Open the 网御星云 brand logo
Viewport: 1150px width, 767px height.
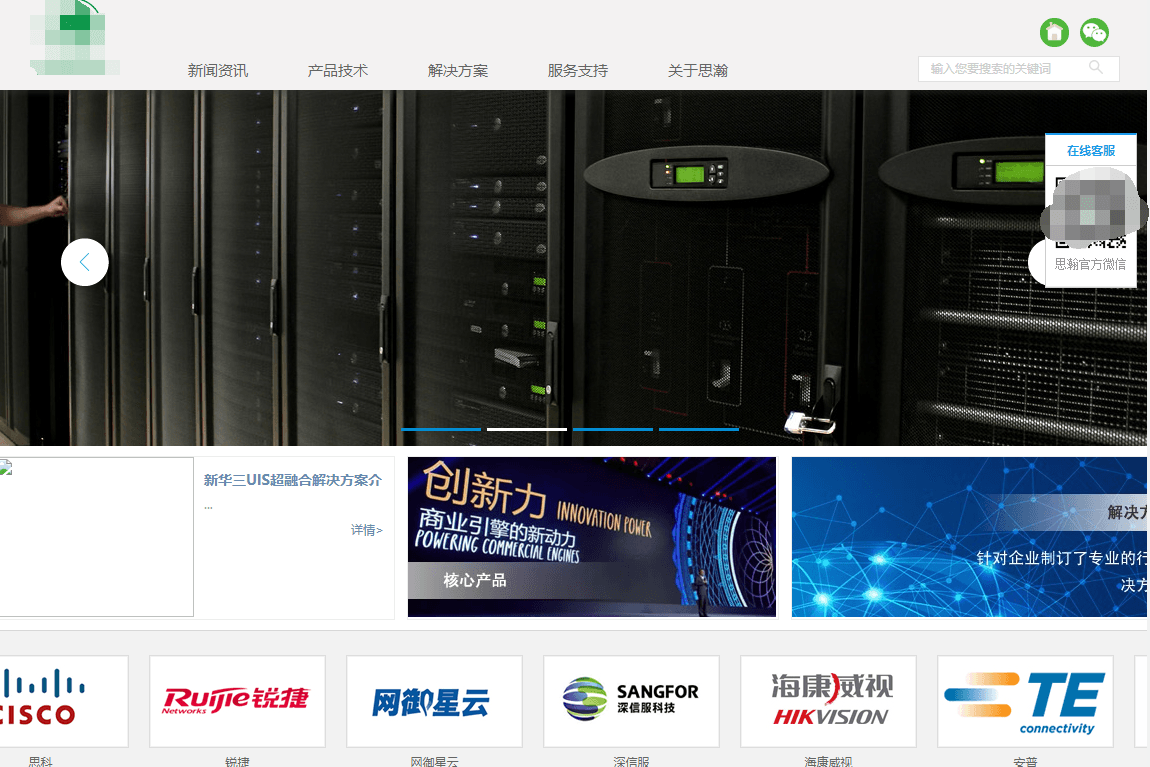pos(434,701)
